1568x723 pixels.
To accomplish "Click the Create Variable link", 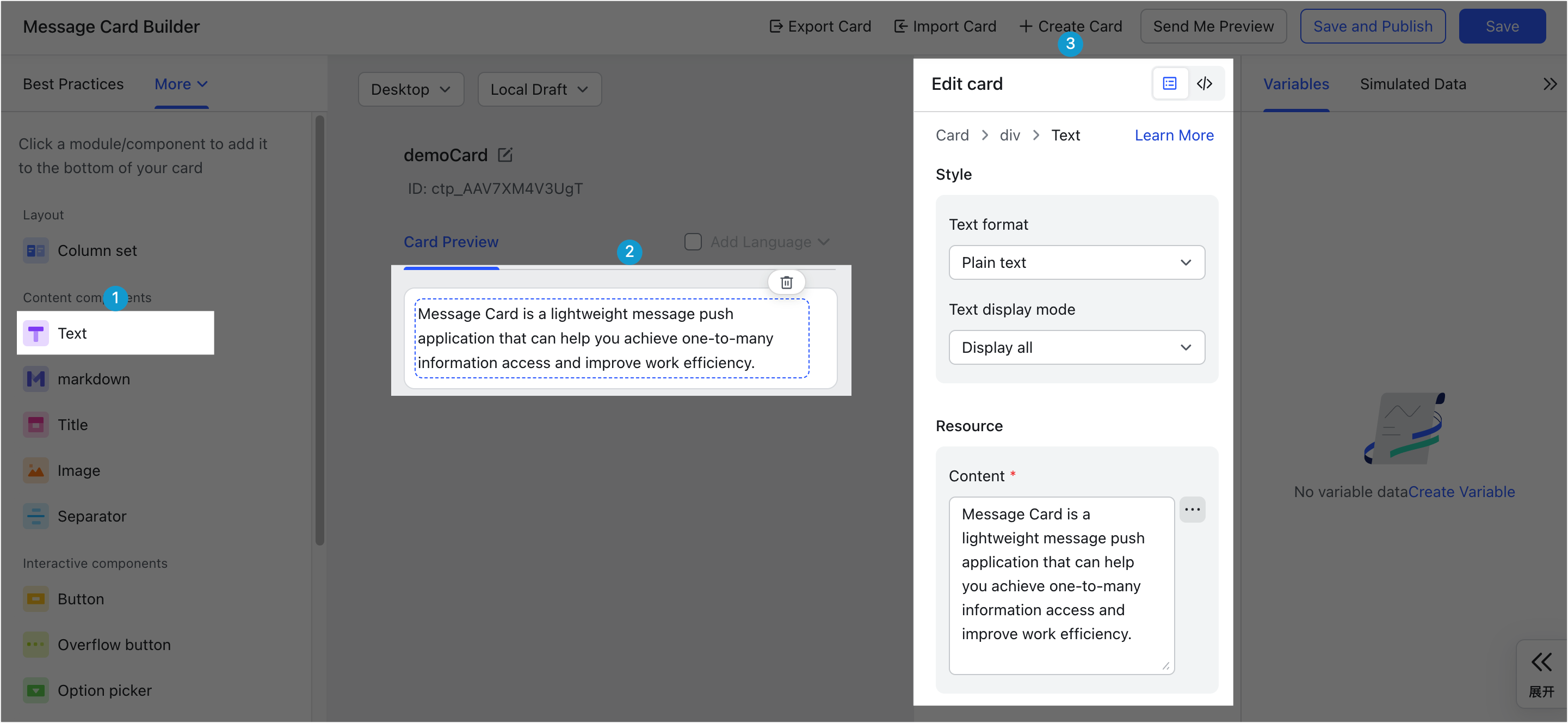I will click(1461, 492).
